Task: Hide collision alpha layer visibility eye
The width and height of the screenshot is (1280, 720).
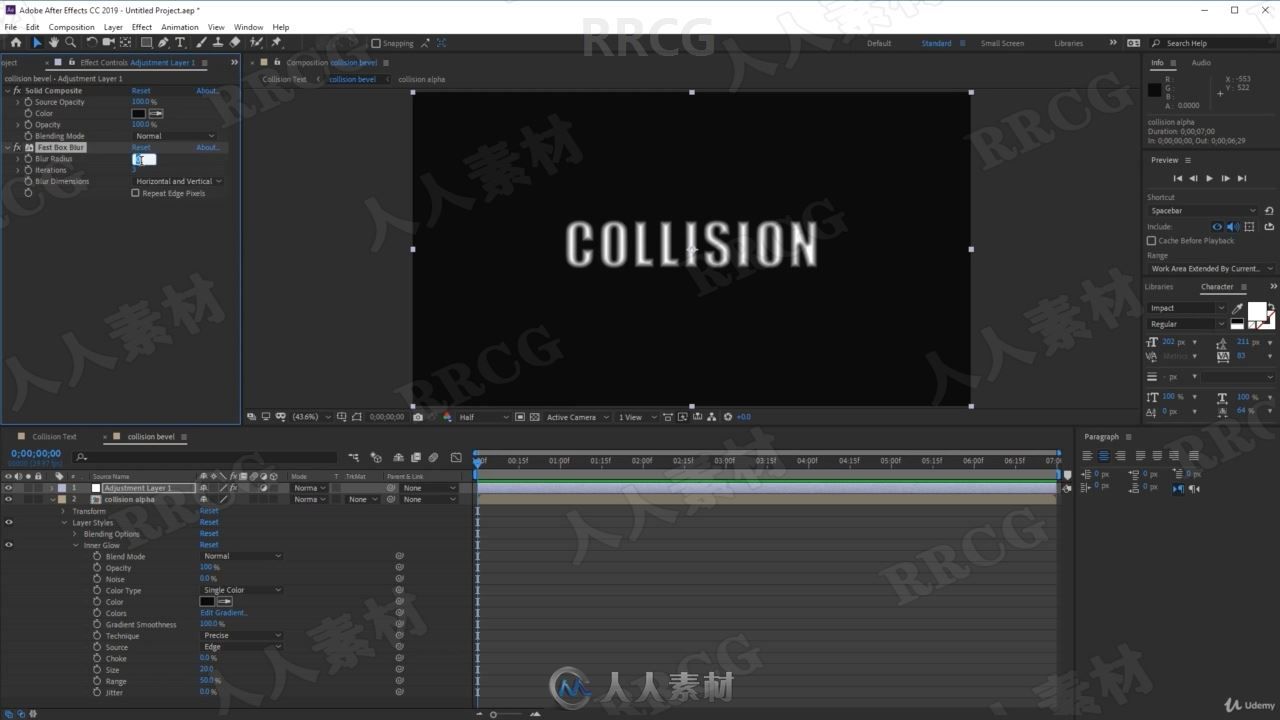Action: [x=9, y=499]
